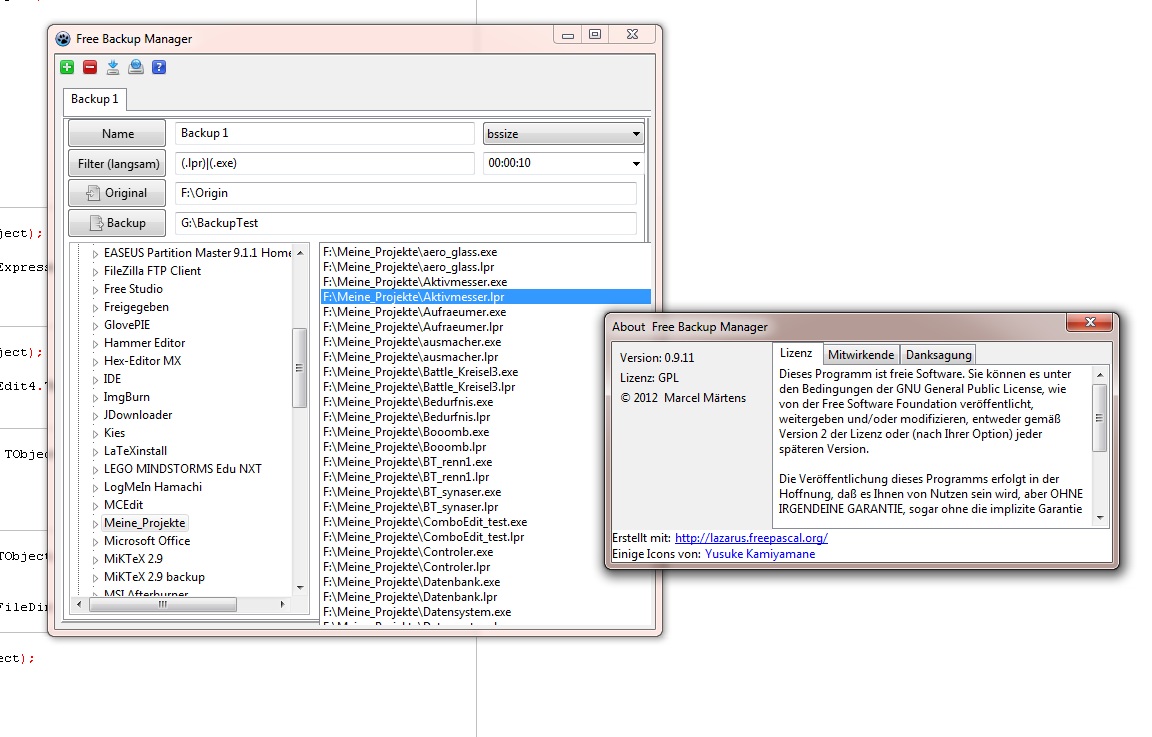Click the drive with globe toolbar icon
The width and height of the screenshot is (1152, 737).
[135, 67]
